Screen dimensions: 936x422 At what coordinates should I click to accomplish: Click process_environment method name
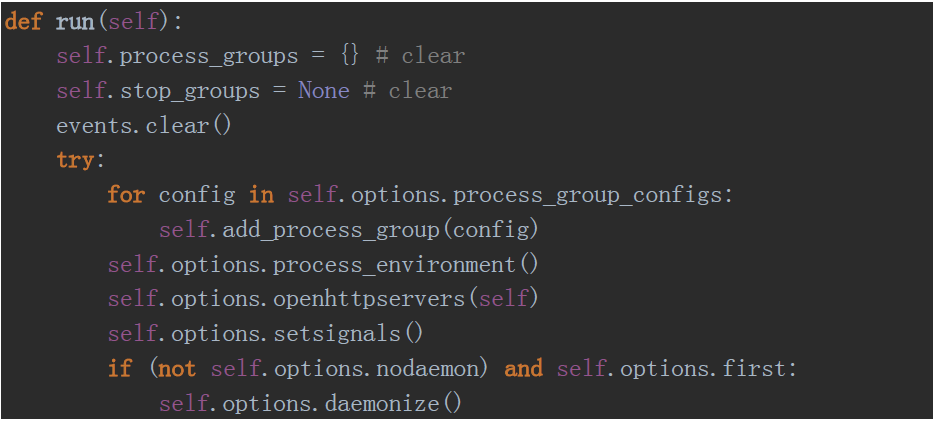pyautogui.click(x=394, y=265)
